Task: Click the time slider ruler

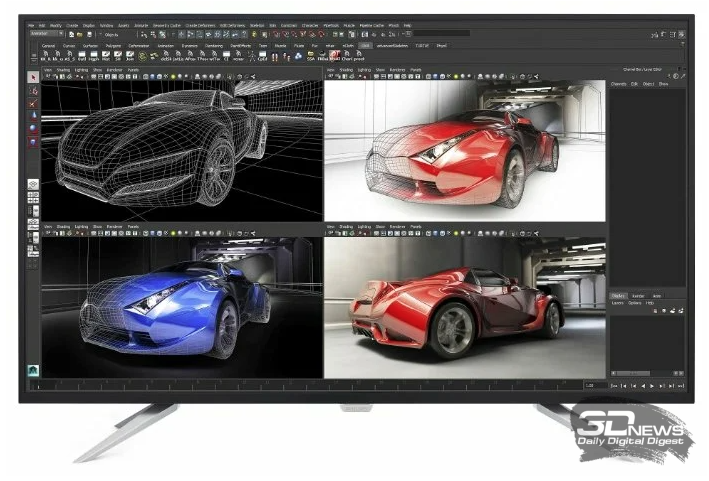Action: coord(305,386)
